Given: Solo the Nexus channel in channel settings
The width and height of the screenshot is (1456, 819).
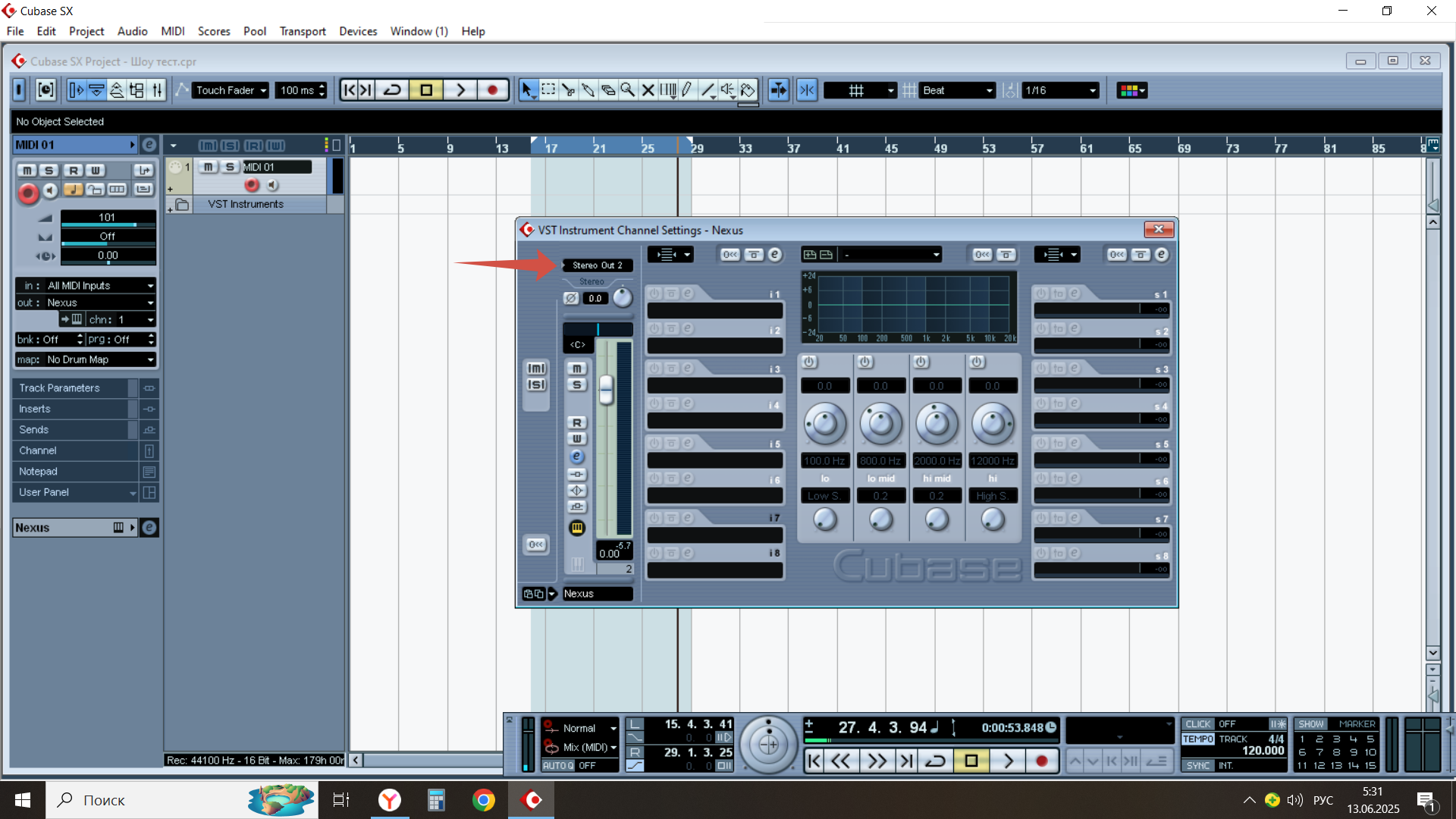Looking at the screenshot, I should (577, 385).
